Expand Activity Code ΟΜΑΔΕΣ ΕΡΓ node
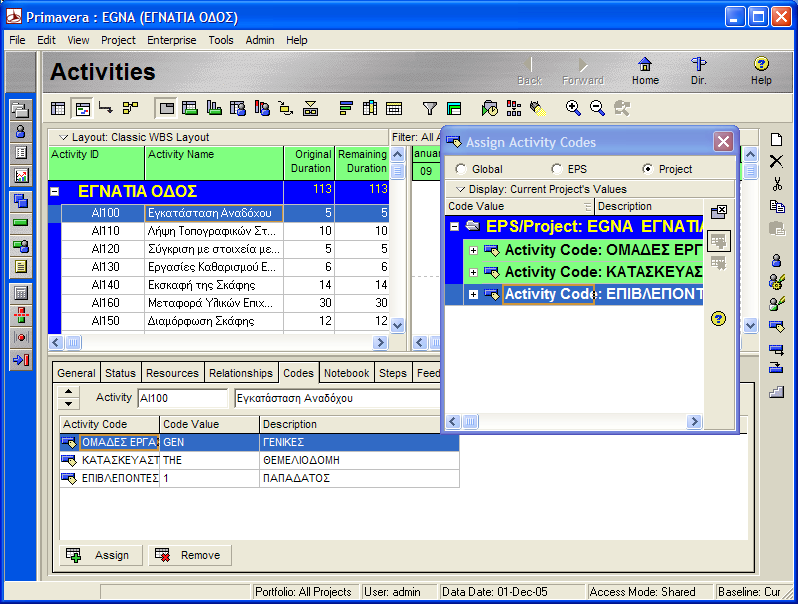Image resolution: width=798 pixels, height=604 pixels. (x=473, y=250)
